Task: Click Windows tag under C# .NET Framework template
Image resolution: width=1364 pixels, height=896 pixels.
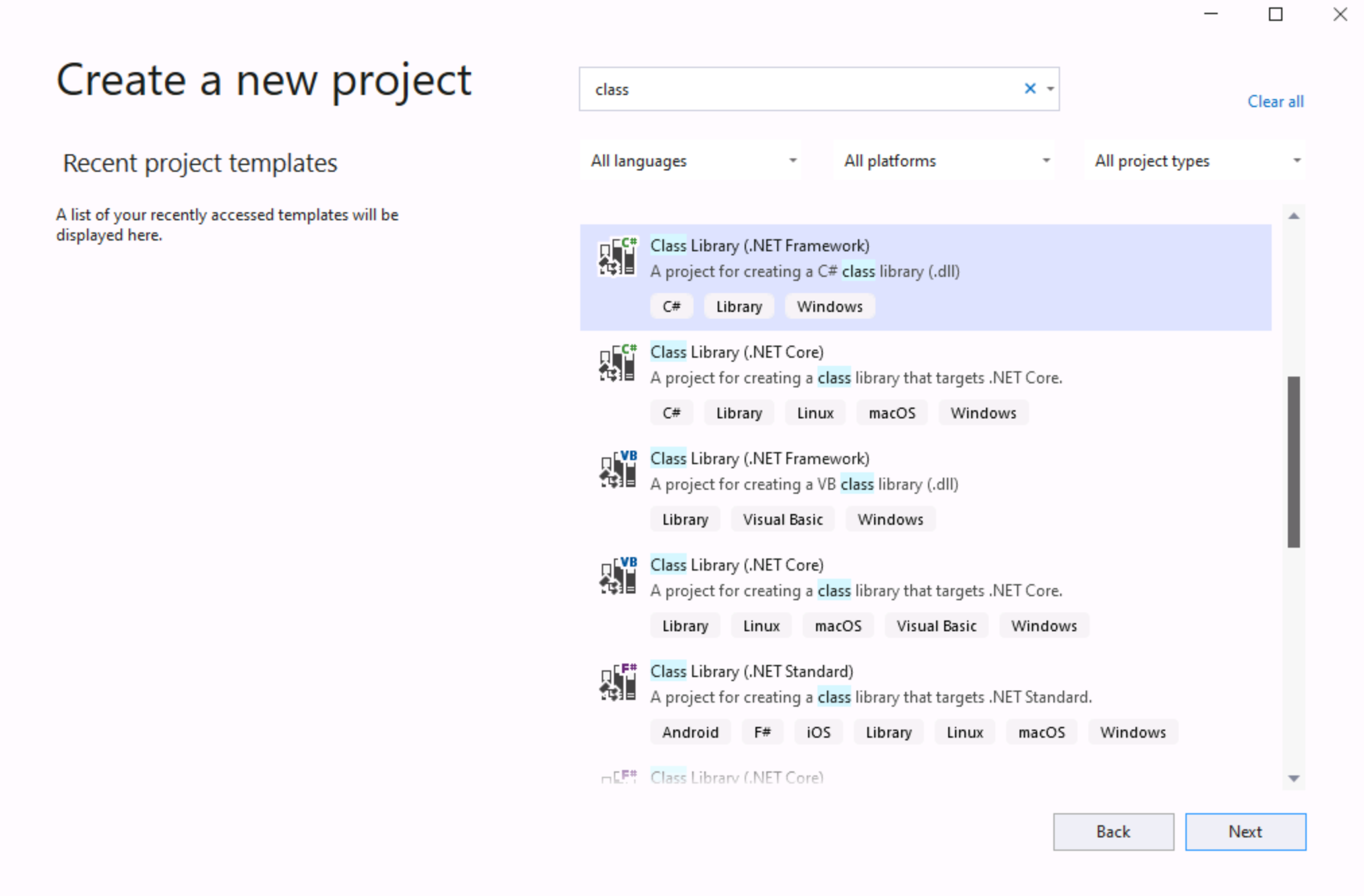Action: pos(830,307)
